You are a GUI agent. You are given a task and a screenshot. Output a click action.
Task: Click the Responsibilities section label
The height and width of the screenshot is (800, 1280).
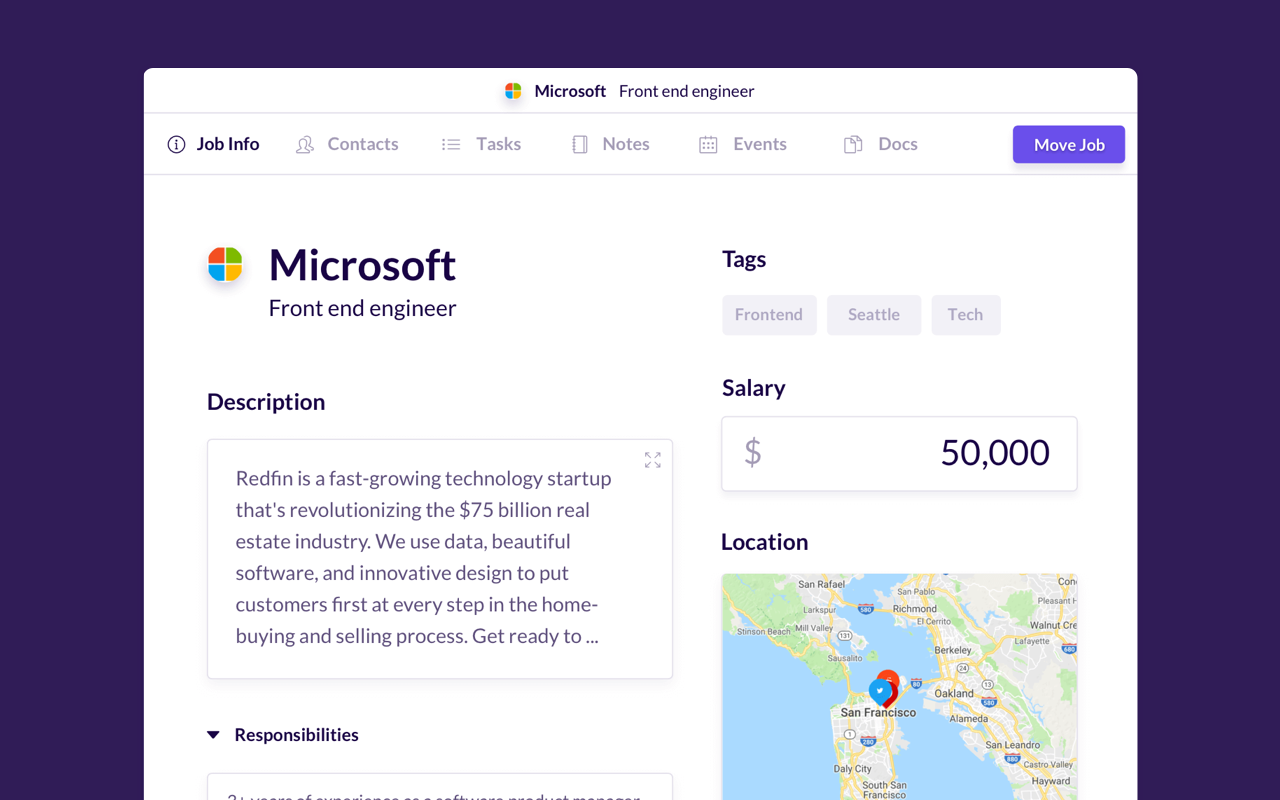pos(296,735)
